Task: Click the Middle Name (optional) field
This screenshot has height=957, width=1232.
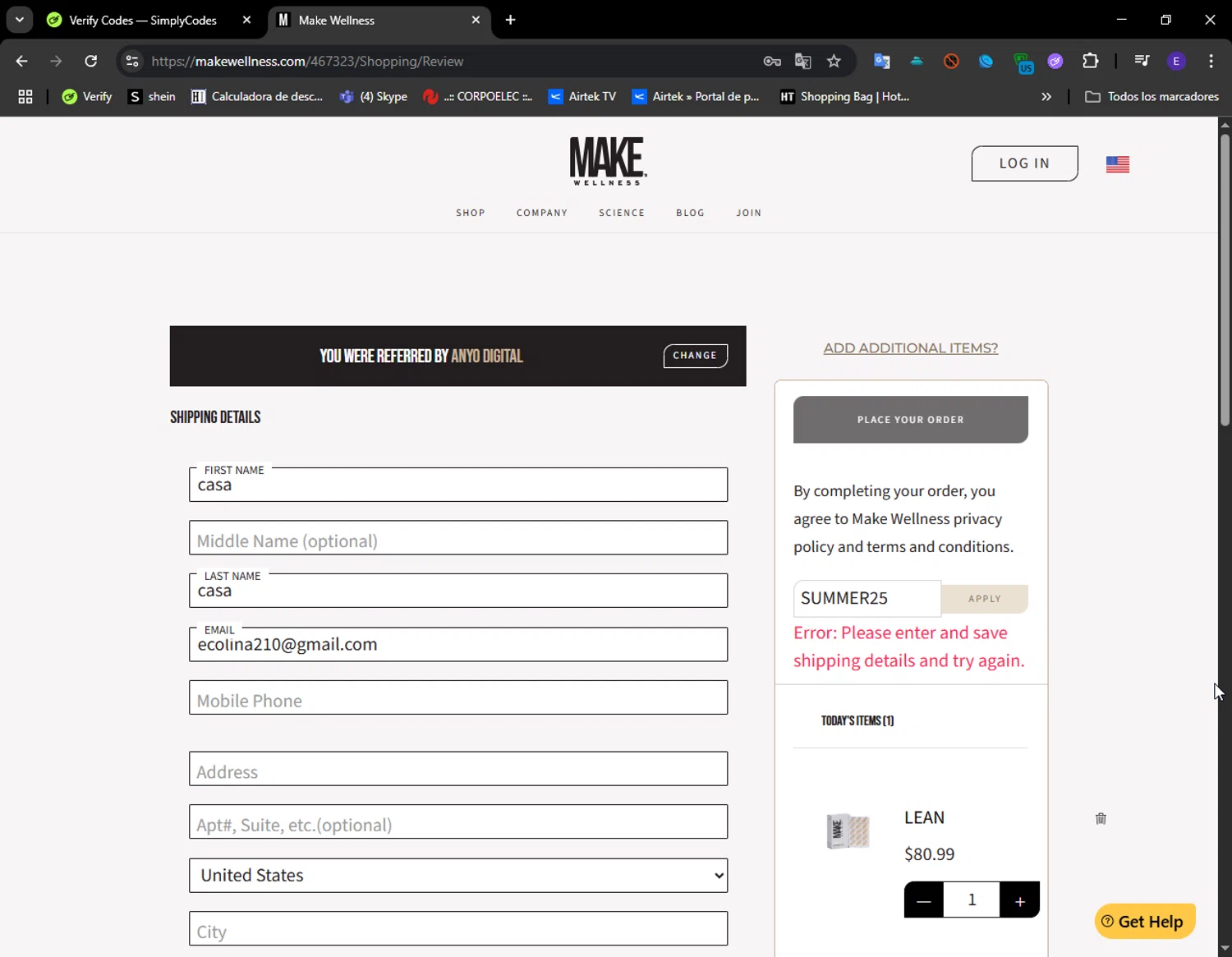Action: pyautogui.click(x=458, y=538)
